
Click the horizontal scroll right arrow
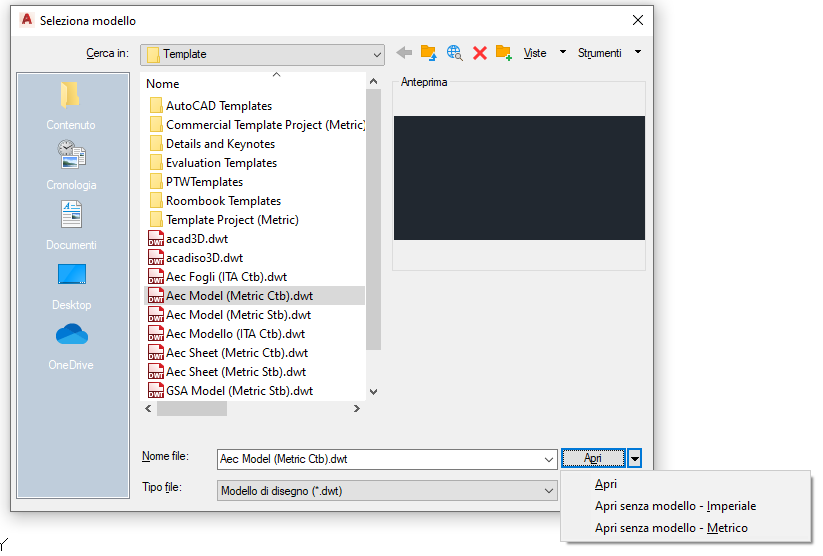[x=357, y=408]
